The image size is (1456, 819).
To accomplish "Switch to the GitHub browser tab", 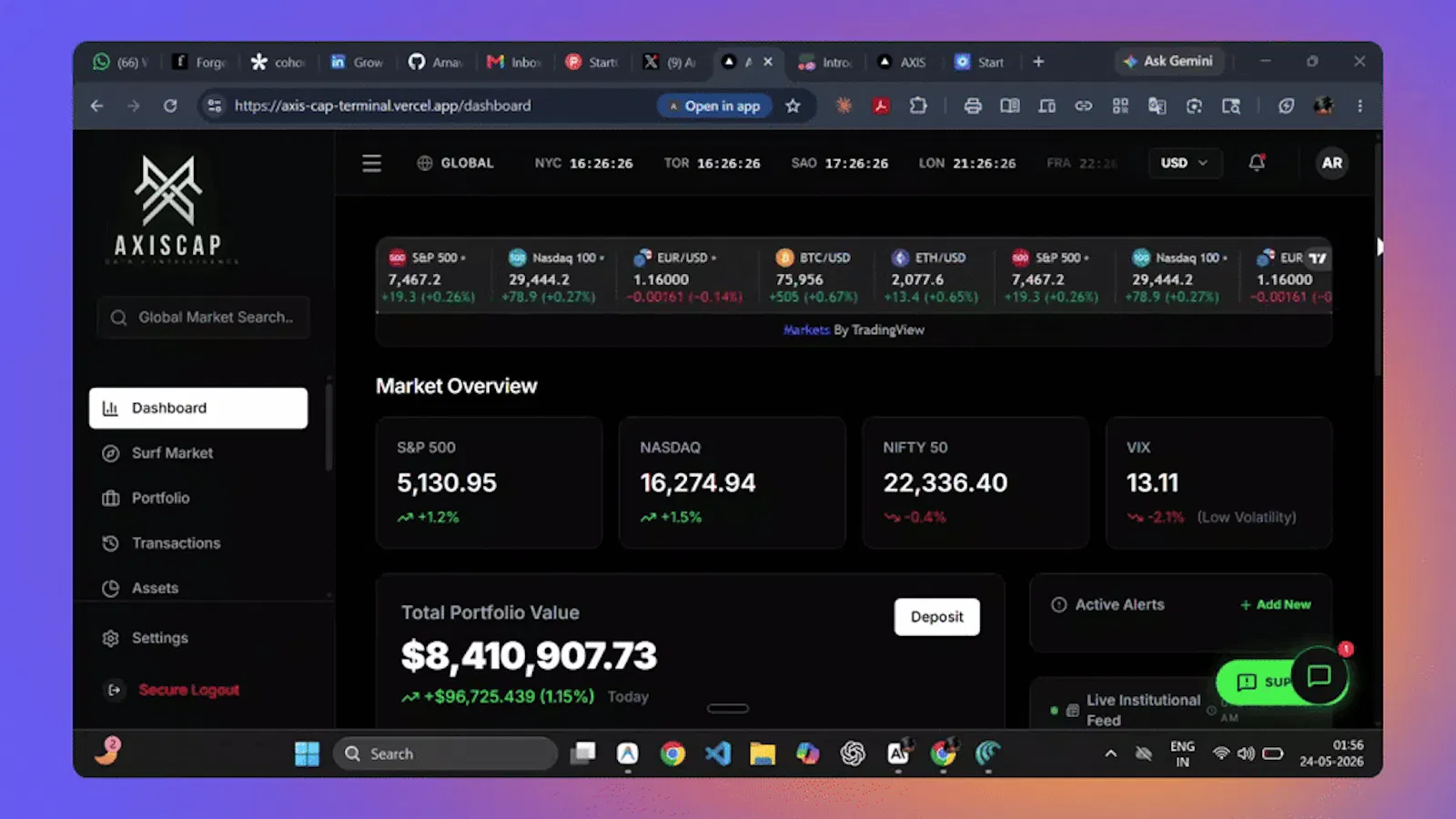I will point(435,62).
